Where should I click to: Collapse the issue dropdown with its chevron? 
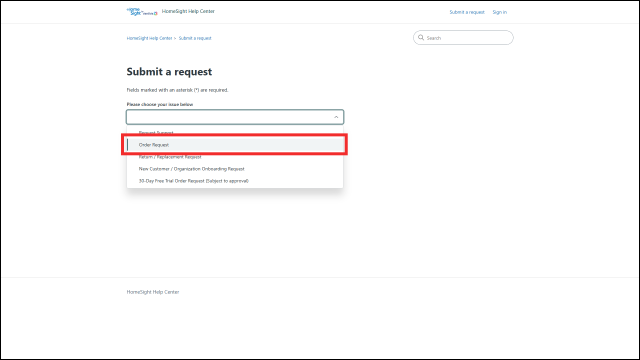coord(336,117)
